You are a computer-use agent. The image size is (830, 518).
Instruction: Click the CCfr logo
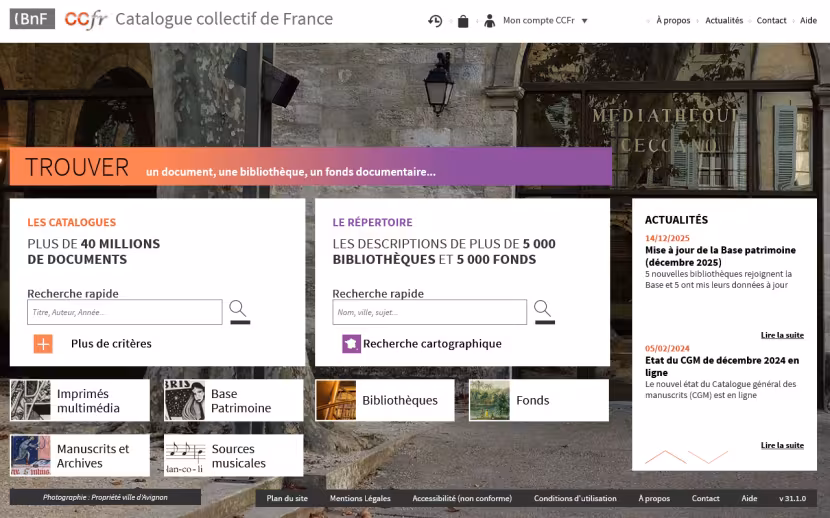[x=86, y=20]
